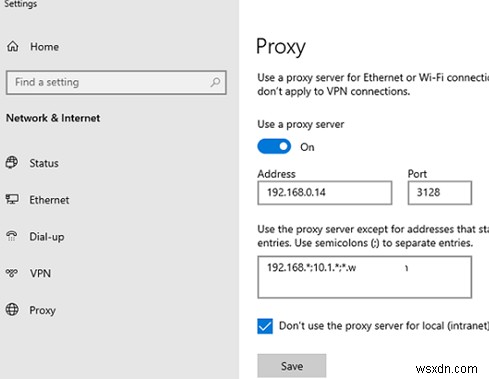Go to the Status section
This screenshot has width=489, height=379.
[44, 163]
